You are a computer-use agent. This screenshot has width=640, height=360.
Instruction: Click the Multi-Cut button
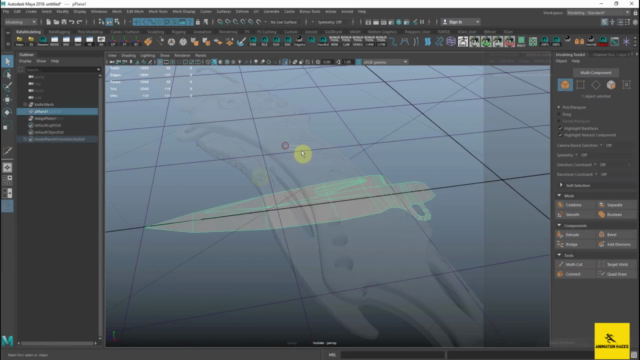click(x=574, y=264)
